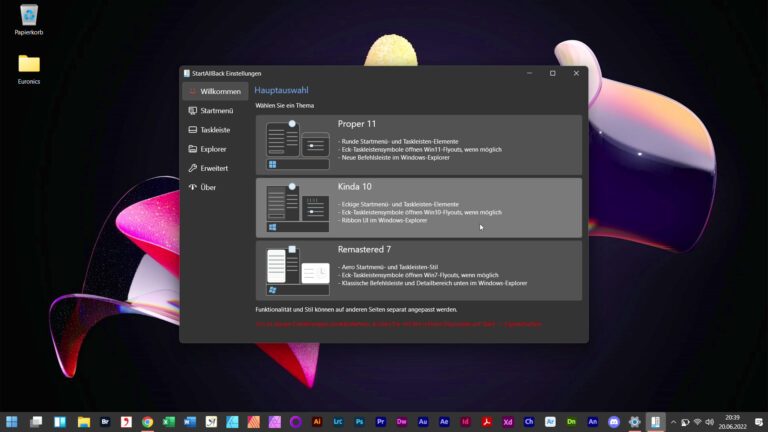Choose the Kinda 10 theme title
768x432 pixels.
355,187
